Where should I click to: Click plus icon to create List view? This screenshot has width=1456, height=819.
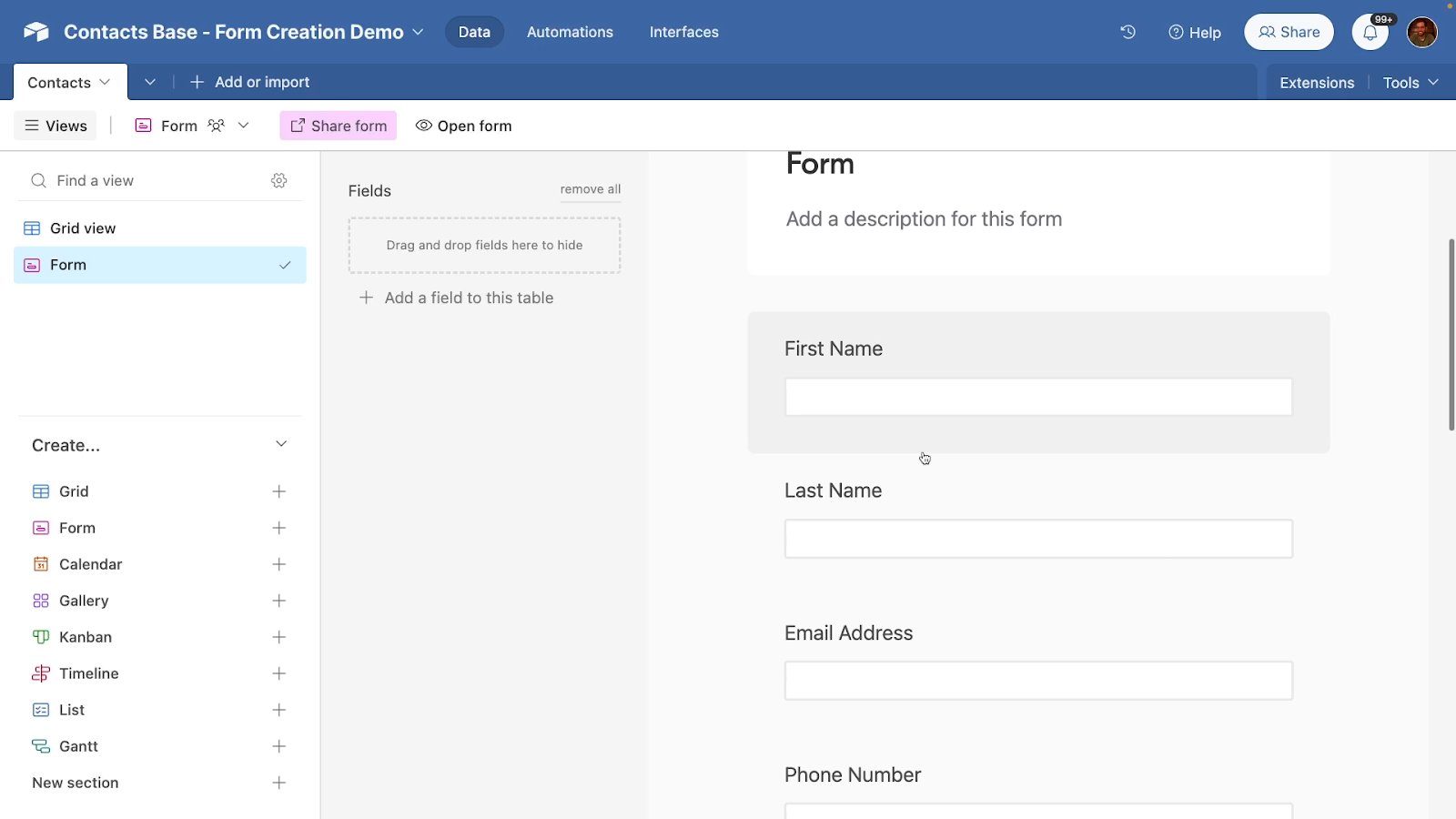(x=279, y=710)
